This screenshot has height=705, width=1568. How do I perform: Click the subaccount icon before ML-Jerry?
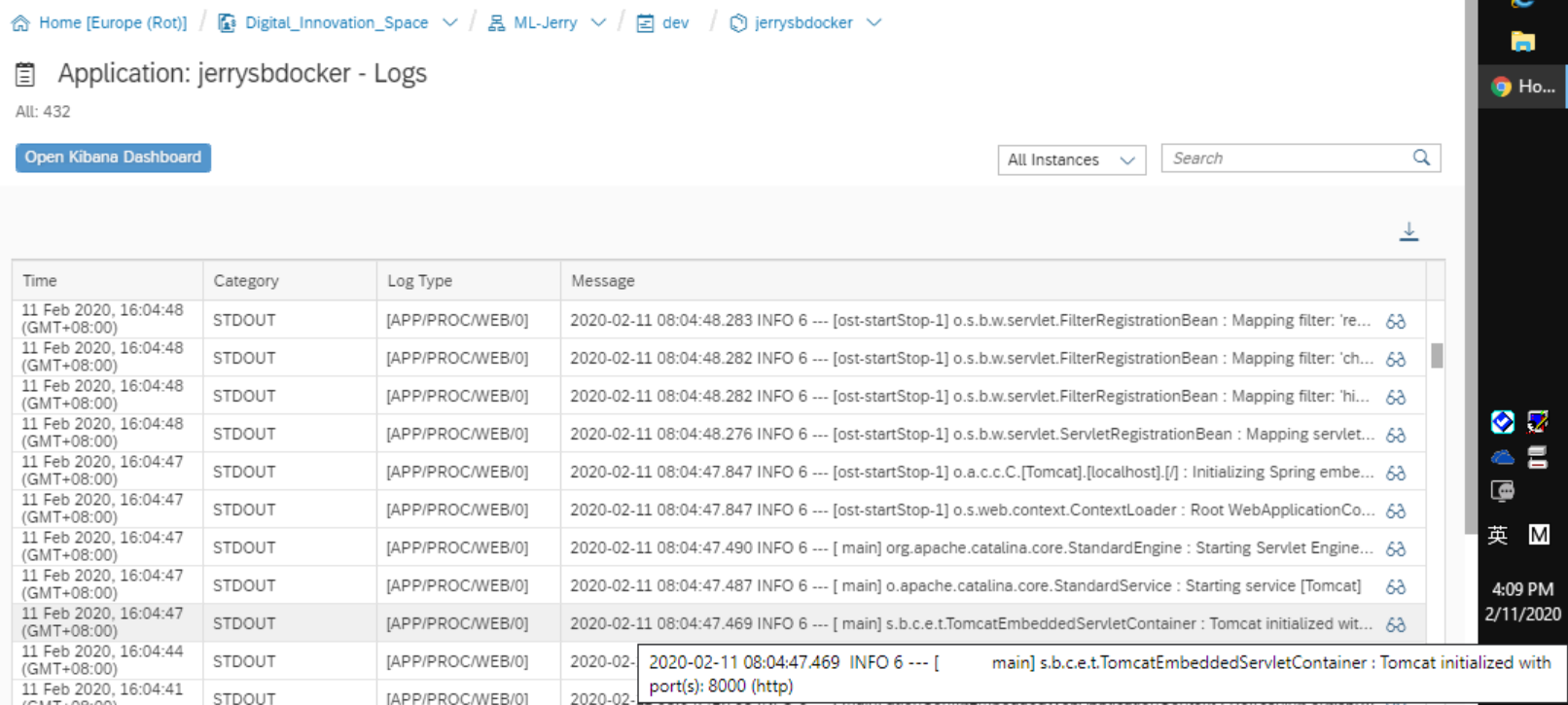496,22
